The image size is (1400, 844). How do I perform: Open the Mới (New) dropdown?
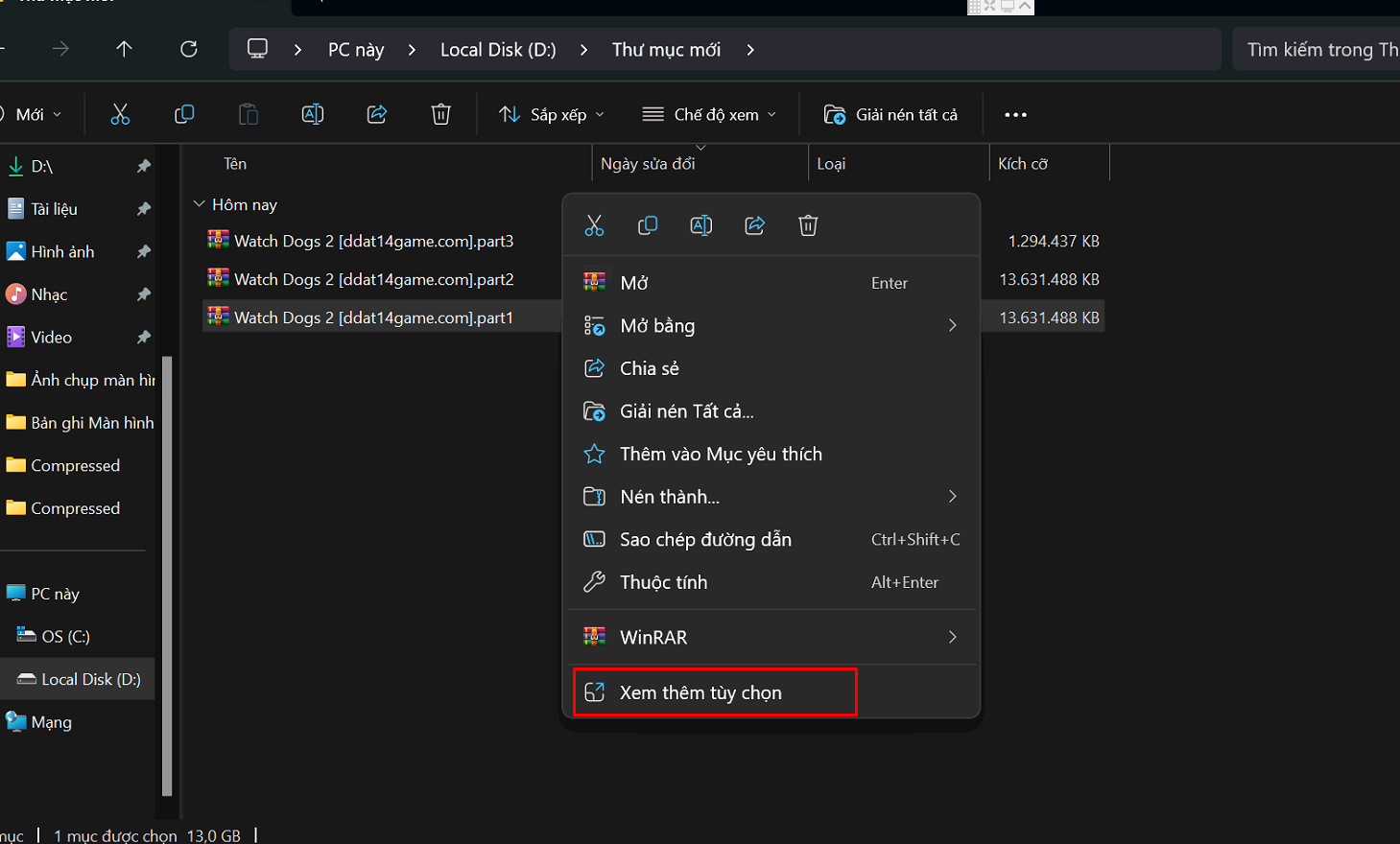pos(34,114)
